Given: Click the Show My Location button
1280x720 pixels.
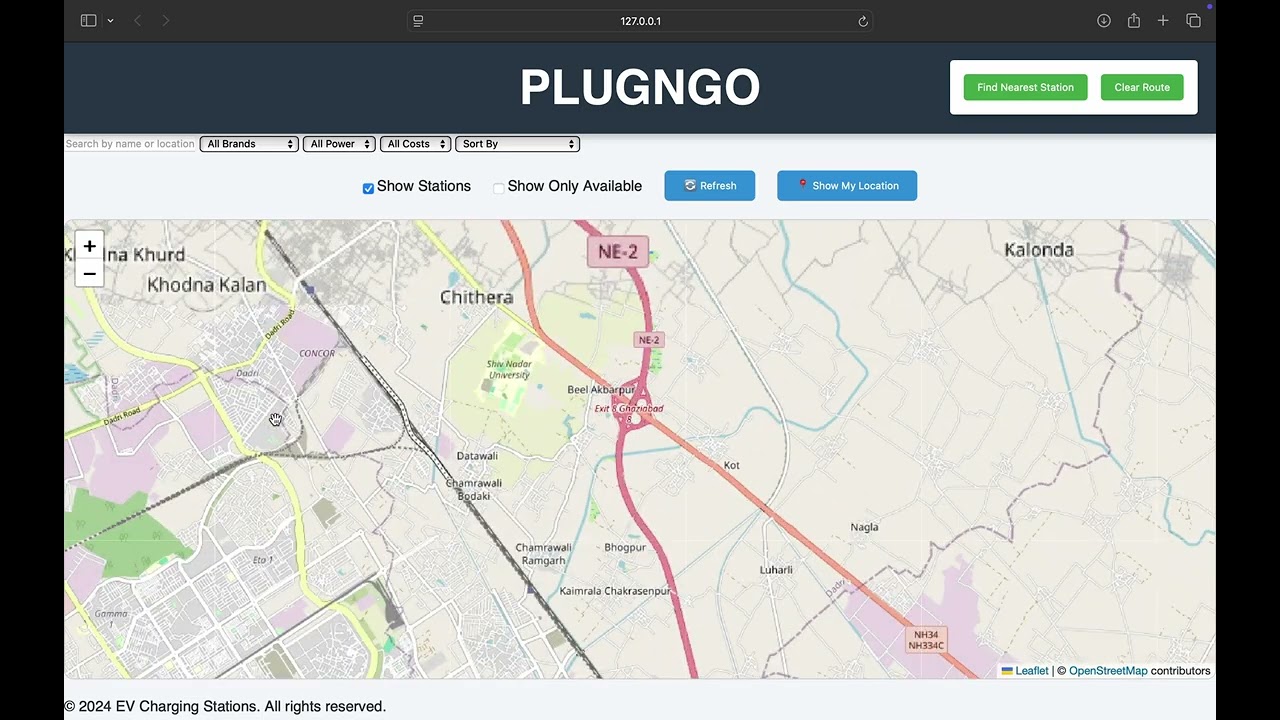Looking at the screenshot, I should tap(847, 185).
